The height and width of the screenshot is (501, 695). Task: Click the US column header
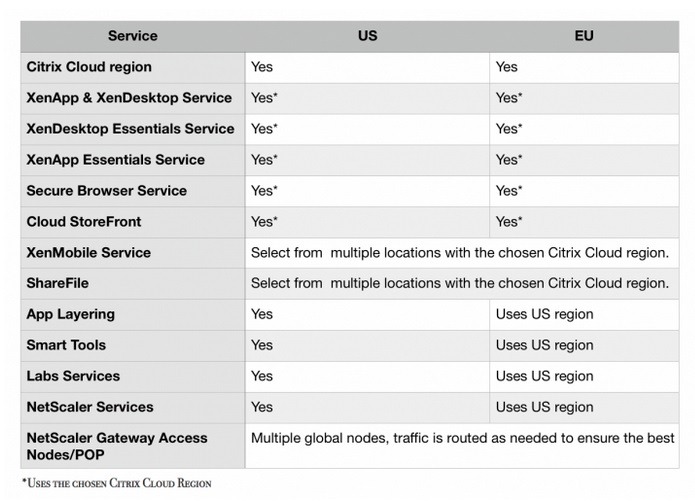367,35
